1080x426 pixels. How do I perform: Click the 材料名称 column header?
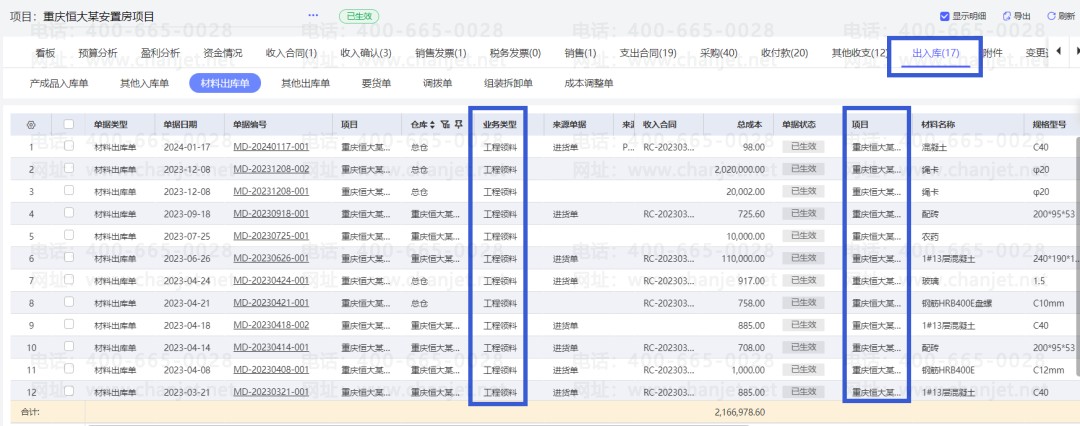point(938,125)
